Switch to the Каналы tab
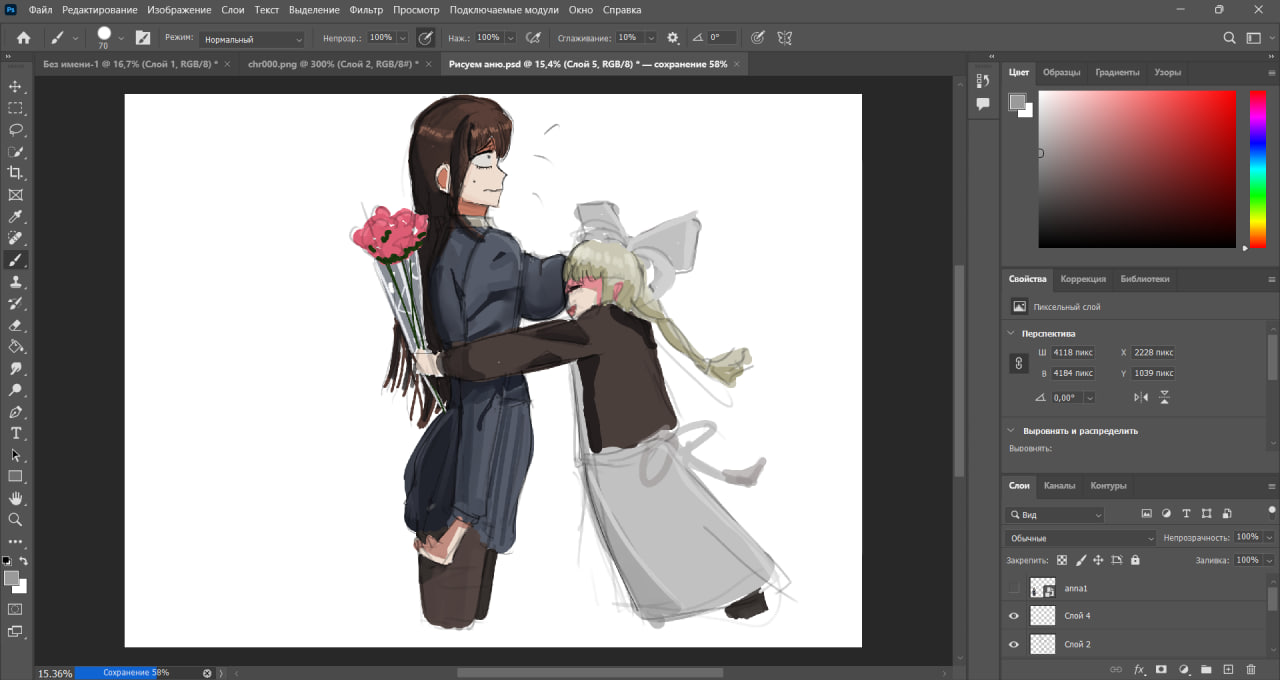Image resolution: width=1280 pixels, height=680 pixels. pos(1059,486)
